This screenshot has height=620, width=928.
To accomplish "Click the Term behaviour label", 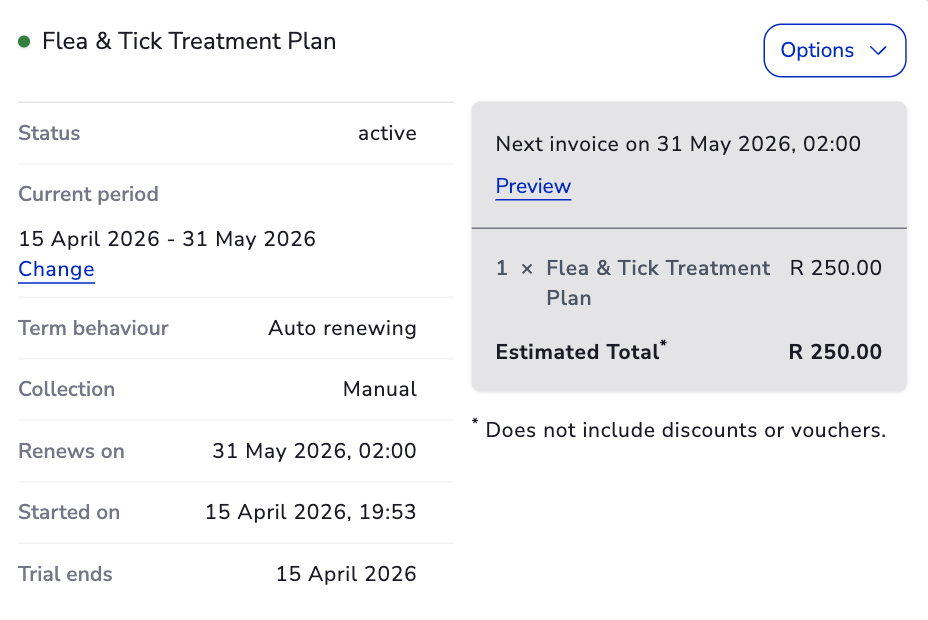I will pos(93,328).
